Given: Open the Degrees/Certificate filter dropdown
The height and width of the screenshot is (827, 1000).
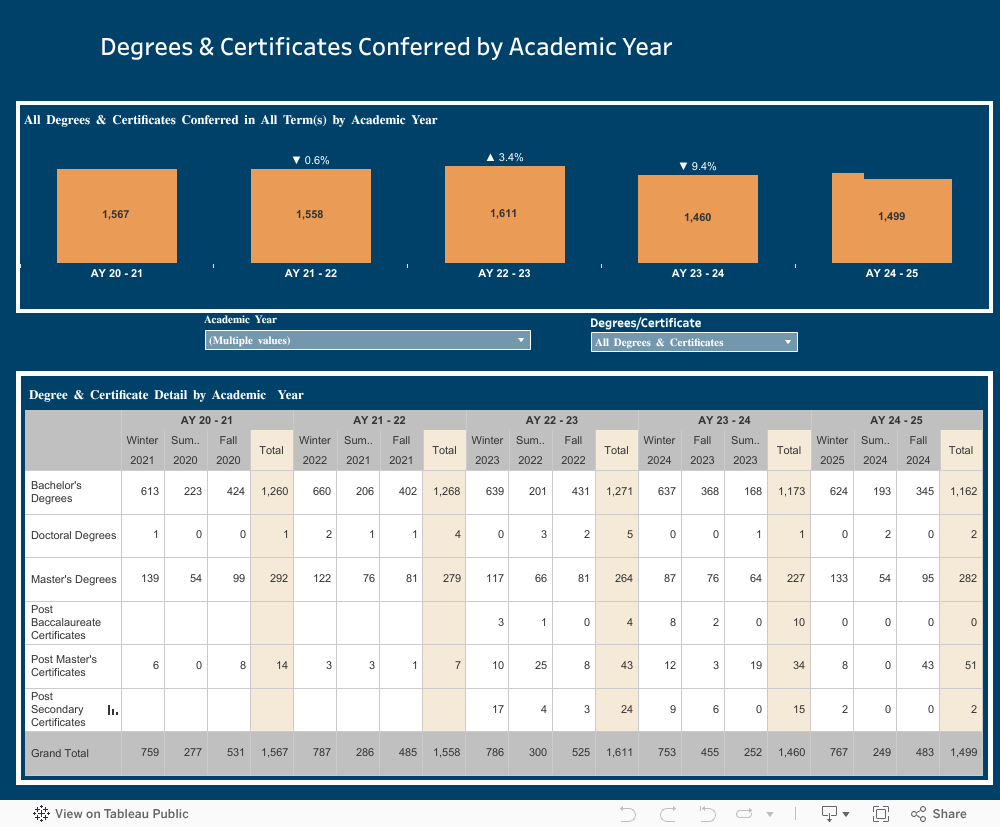Looking at the screenshot, I should (x=788, y=341).
